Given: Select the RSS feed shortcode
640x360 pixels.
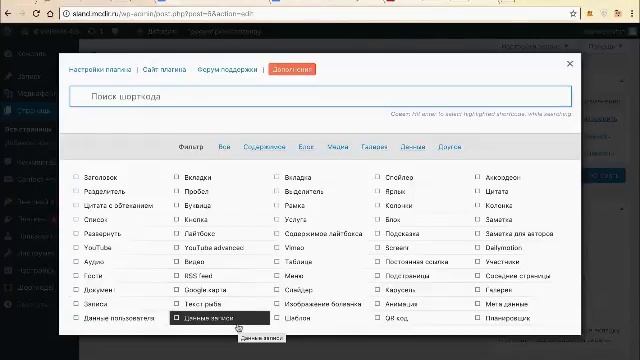Looking at the screenshot, I should point(198,276).
